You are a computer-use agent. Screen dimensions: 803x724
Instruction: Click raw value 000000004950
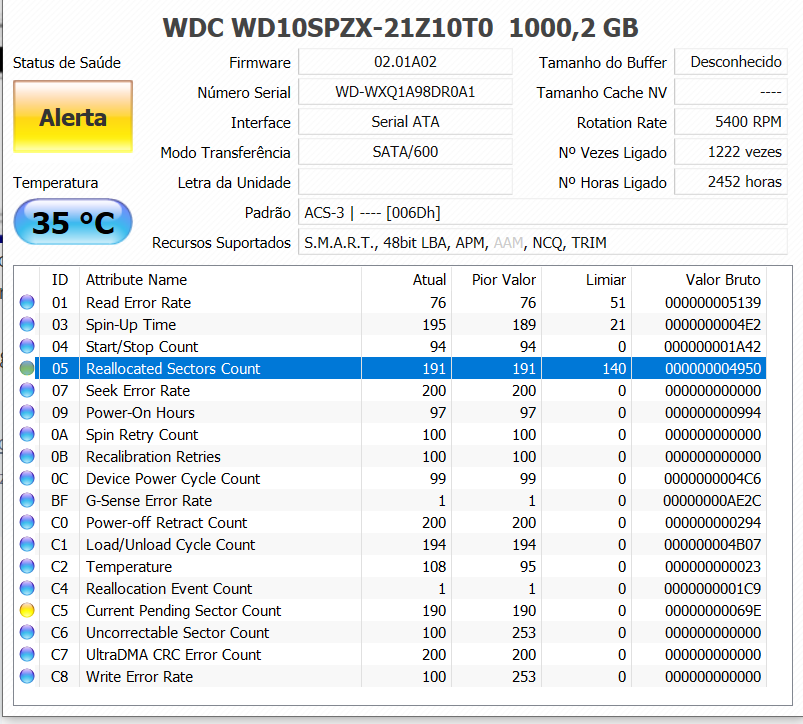click(713, 369)
